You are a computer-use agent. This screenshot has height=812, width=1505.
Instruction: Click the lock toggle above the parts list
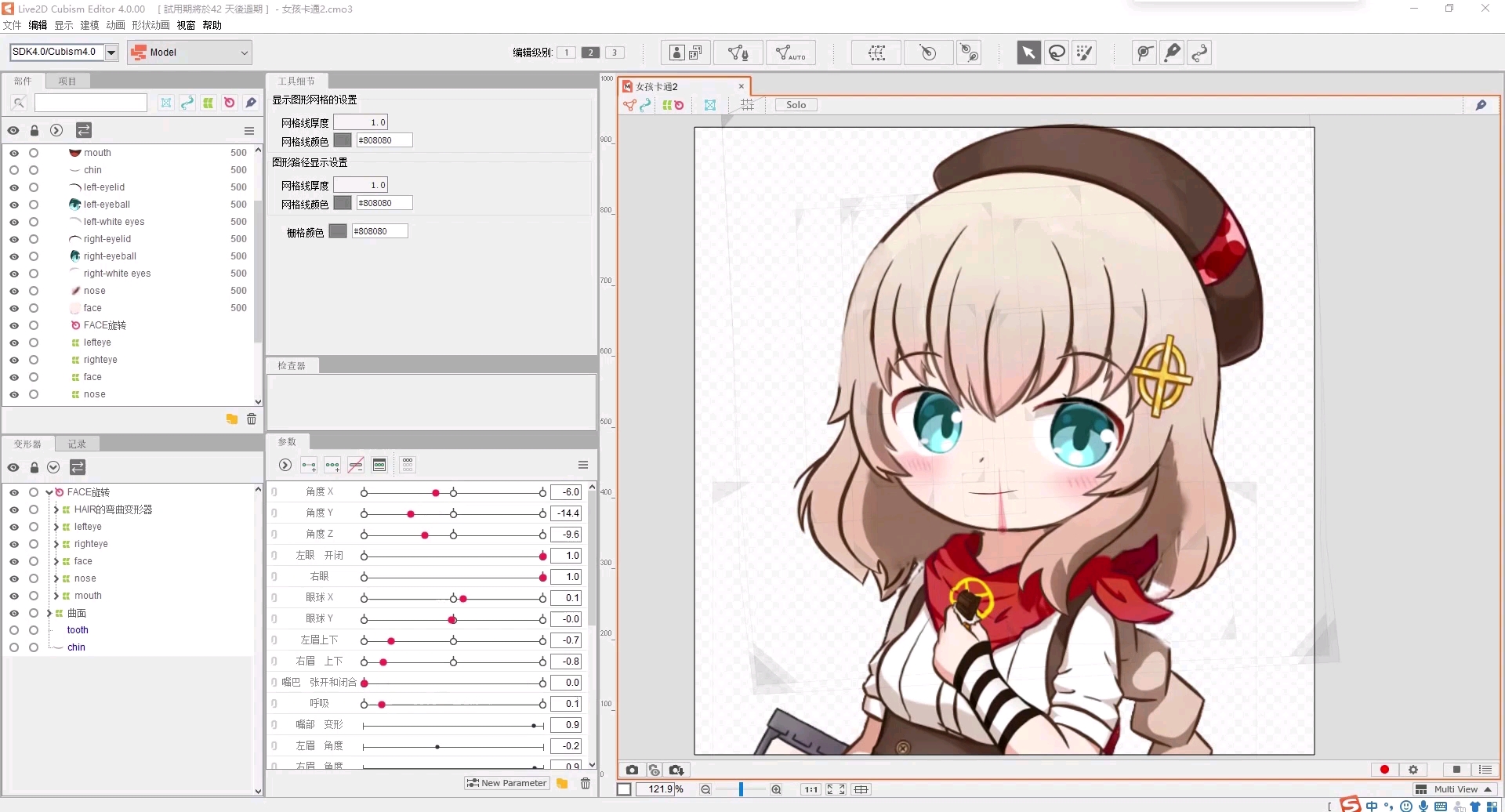(x=34, y=130)
